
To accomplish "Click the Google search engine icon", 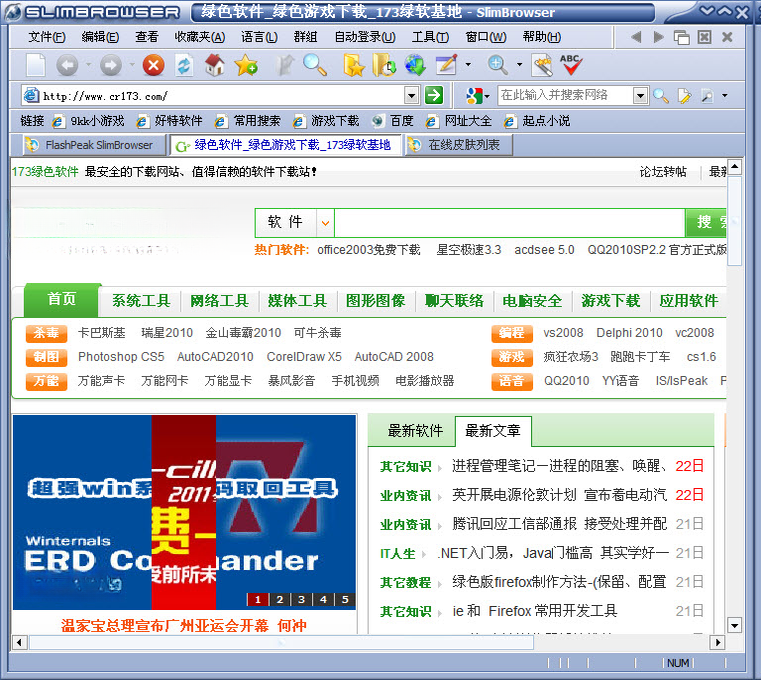I will click(x=474, y=96).
